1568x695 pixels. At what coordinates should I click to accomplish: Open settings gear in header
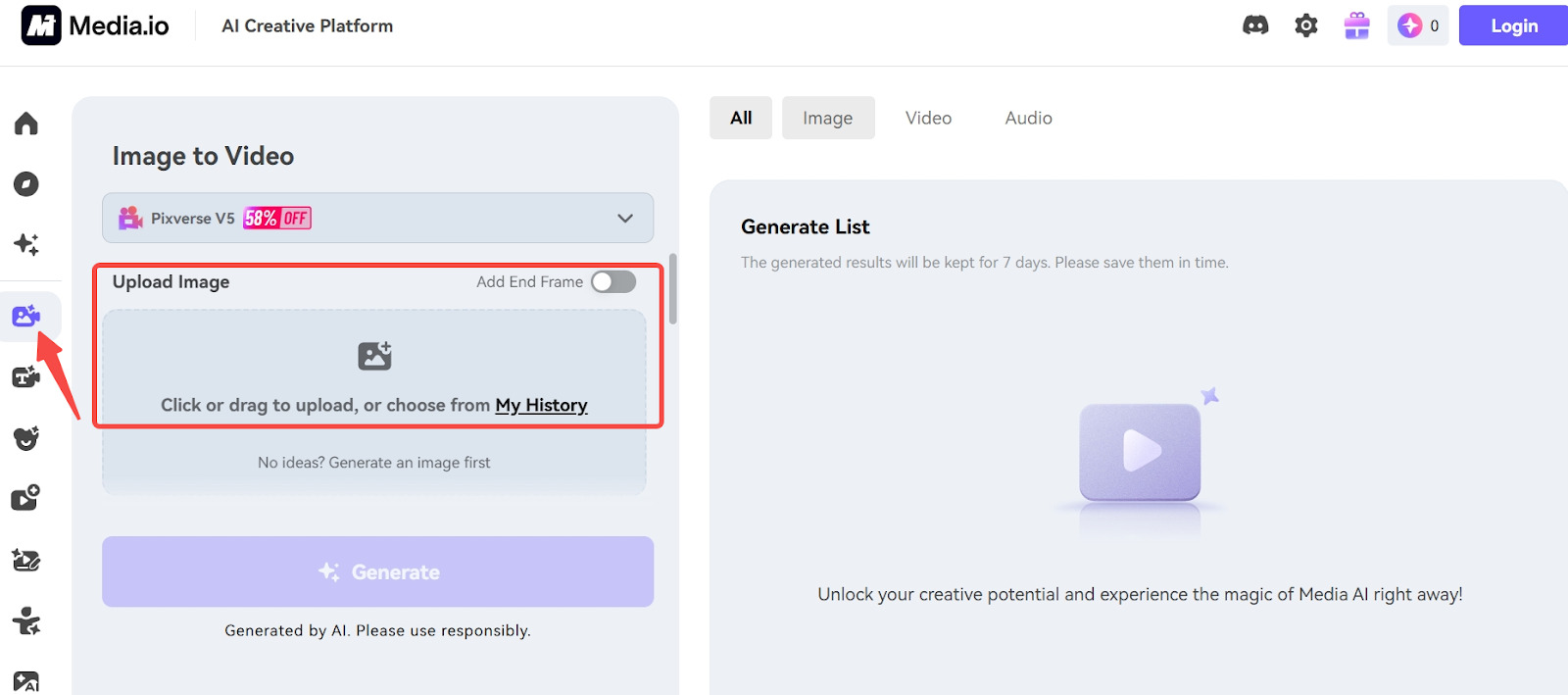pyautogui.click(x=1306, y=25)
